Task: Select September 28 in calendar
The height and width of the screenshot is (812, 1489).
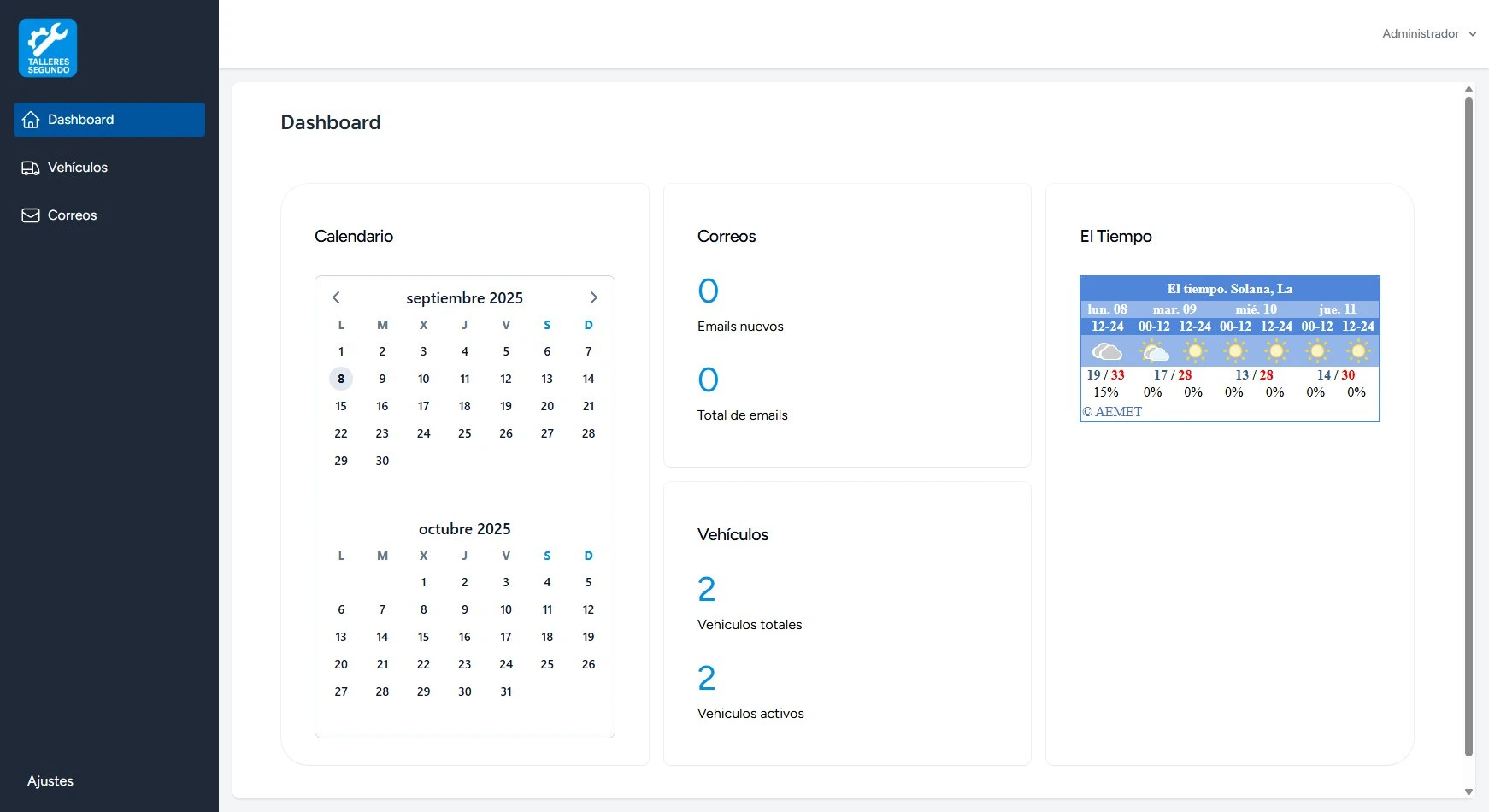Action: point(588,433)
